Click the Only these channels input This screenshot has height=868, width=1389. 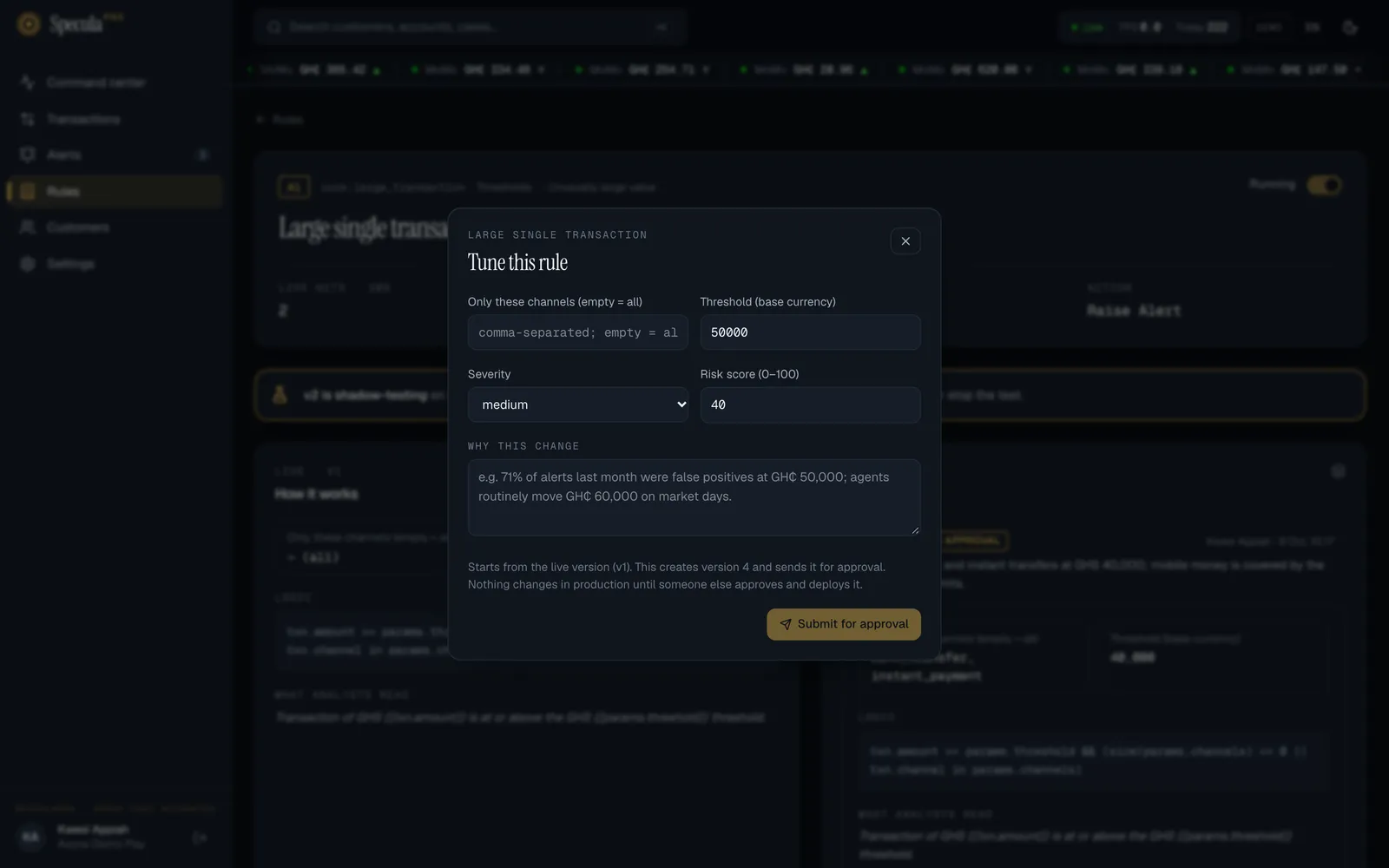point(578,332)
